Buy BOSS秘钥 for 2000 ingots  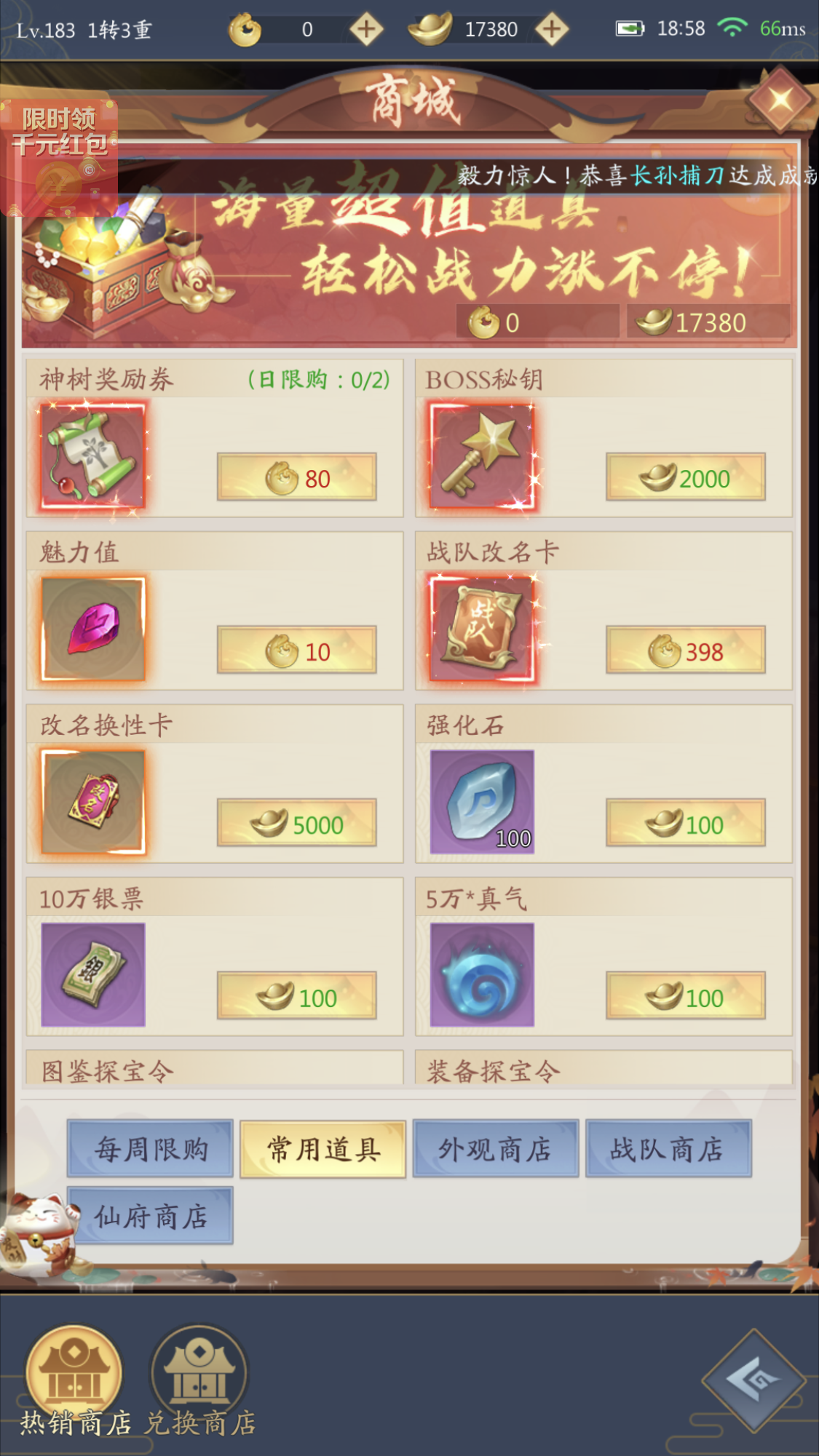(685, 477)
